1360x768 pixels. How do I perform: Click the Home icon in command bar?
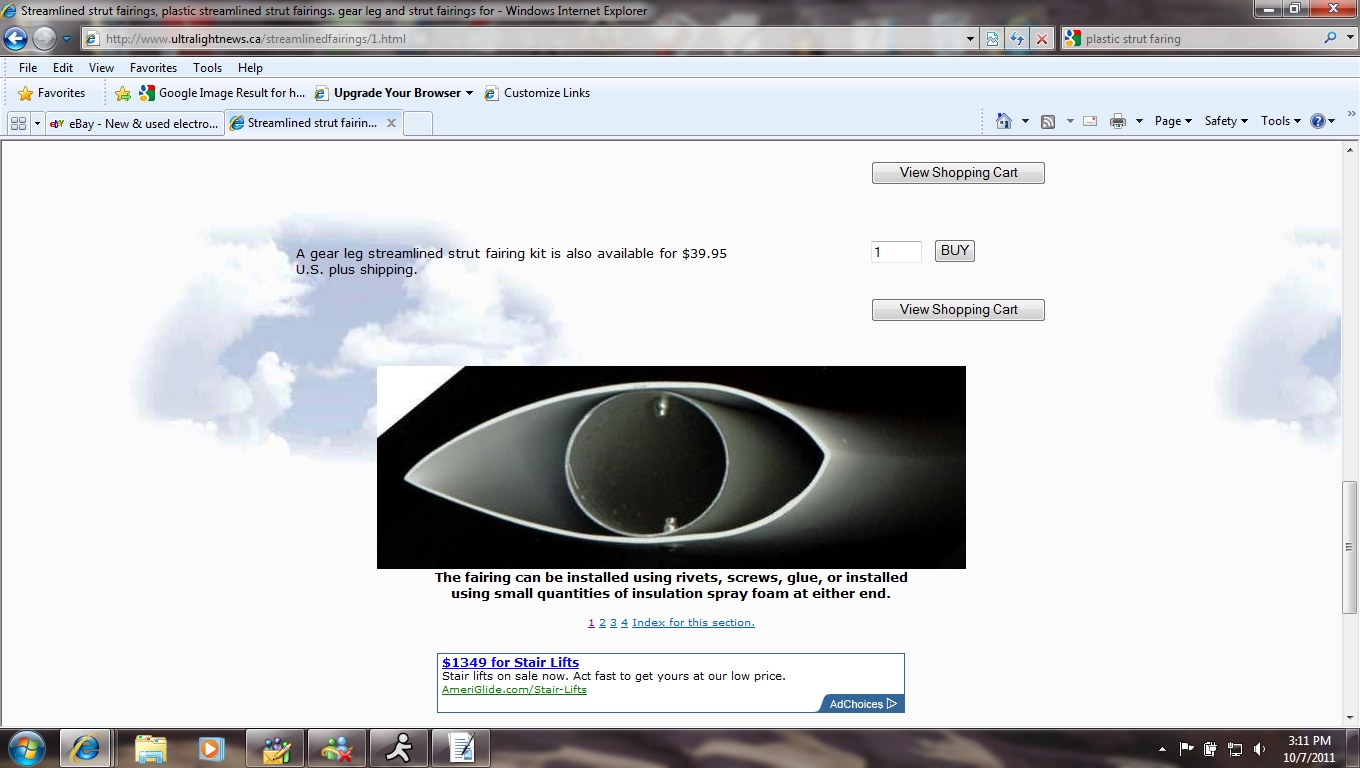coord(1004,121)
